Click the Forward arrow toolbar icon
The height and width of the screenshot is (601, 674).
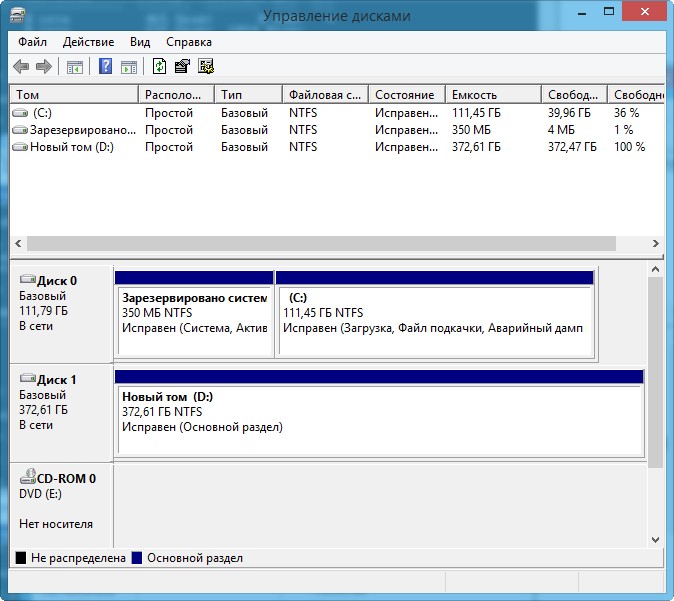(x=43, y=67)
